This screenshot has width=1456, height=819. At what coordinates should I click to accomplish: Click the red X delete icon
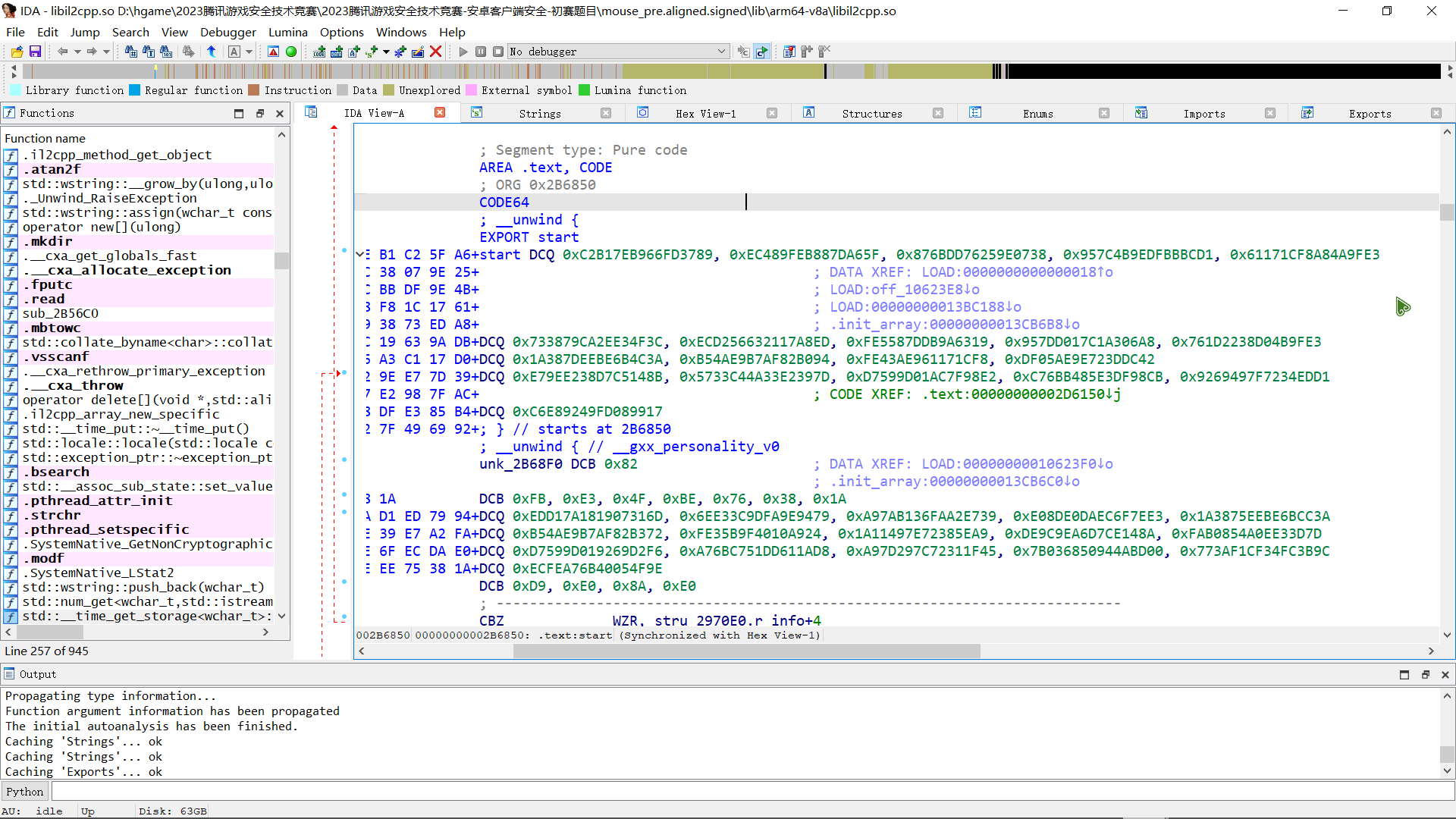click(435, 52)
